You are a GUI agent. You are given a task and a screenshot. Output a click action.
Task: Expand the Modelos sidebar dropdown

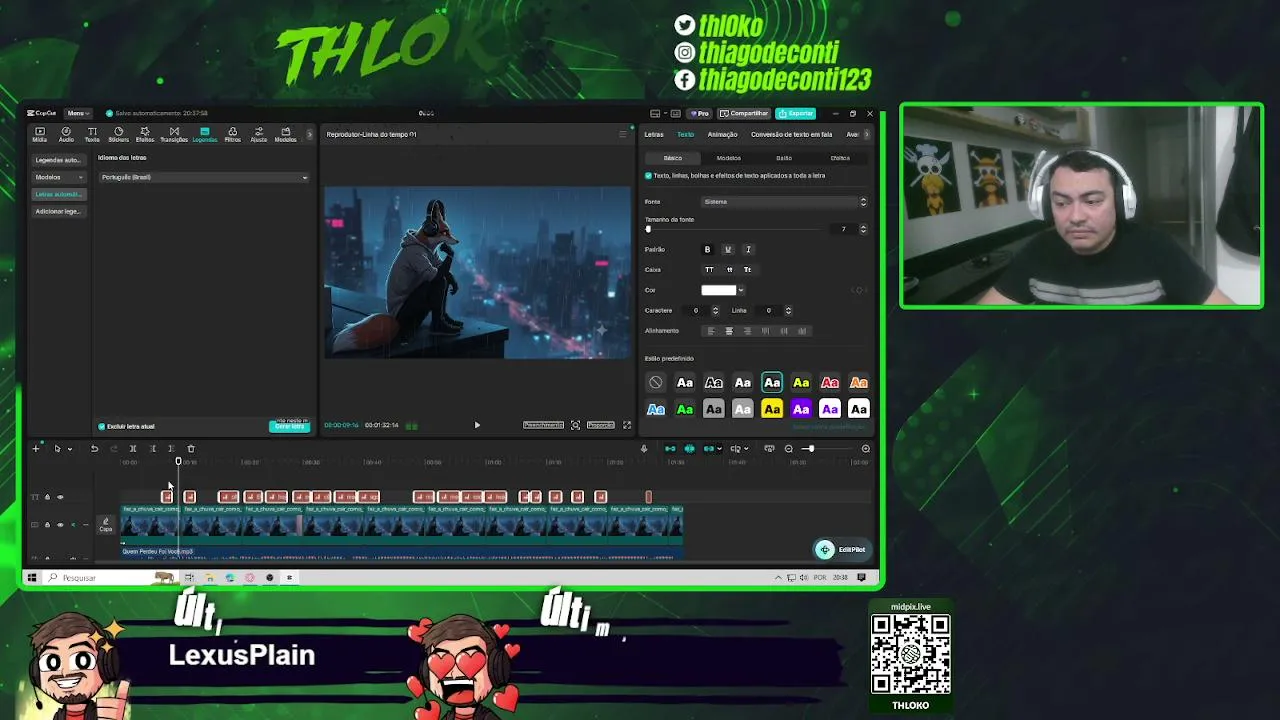click(x=59, y=177)
